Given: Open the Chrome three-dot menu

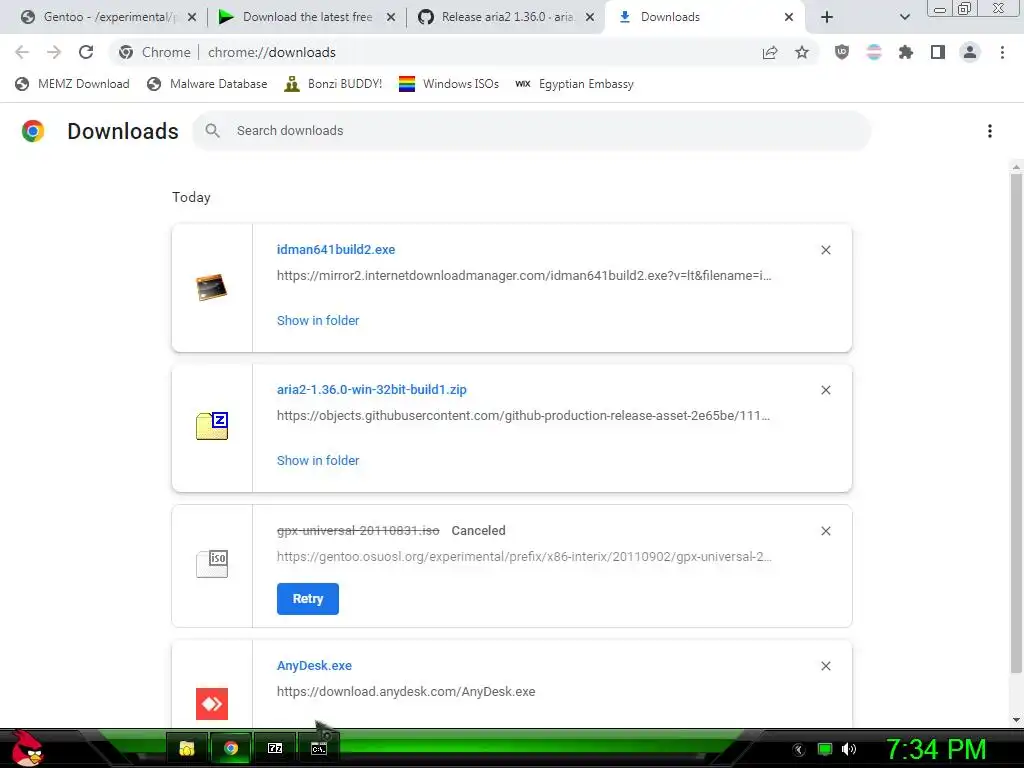Looking at the screenshot, I should [x=1002, y=52].
